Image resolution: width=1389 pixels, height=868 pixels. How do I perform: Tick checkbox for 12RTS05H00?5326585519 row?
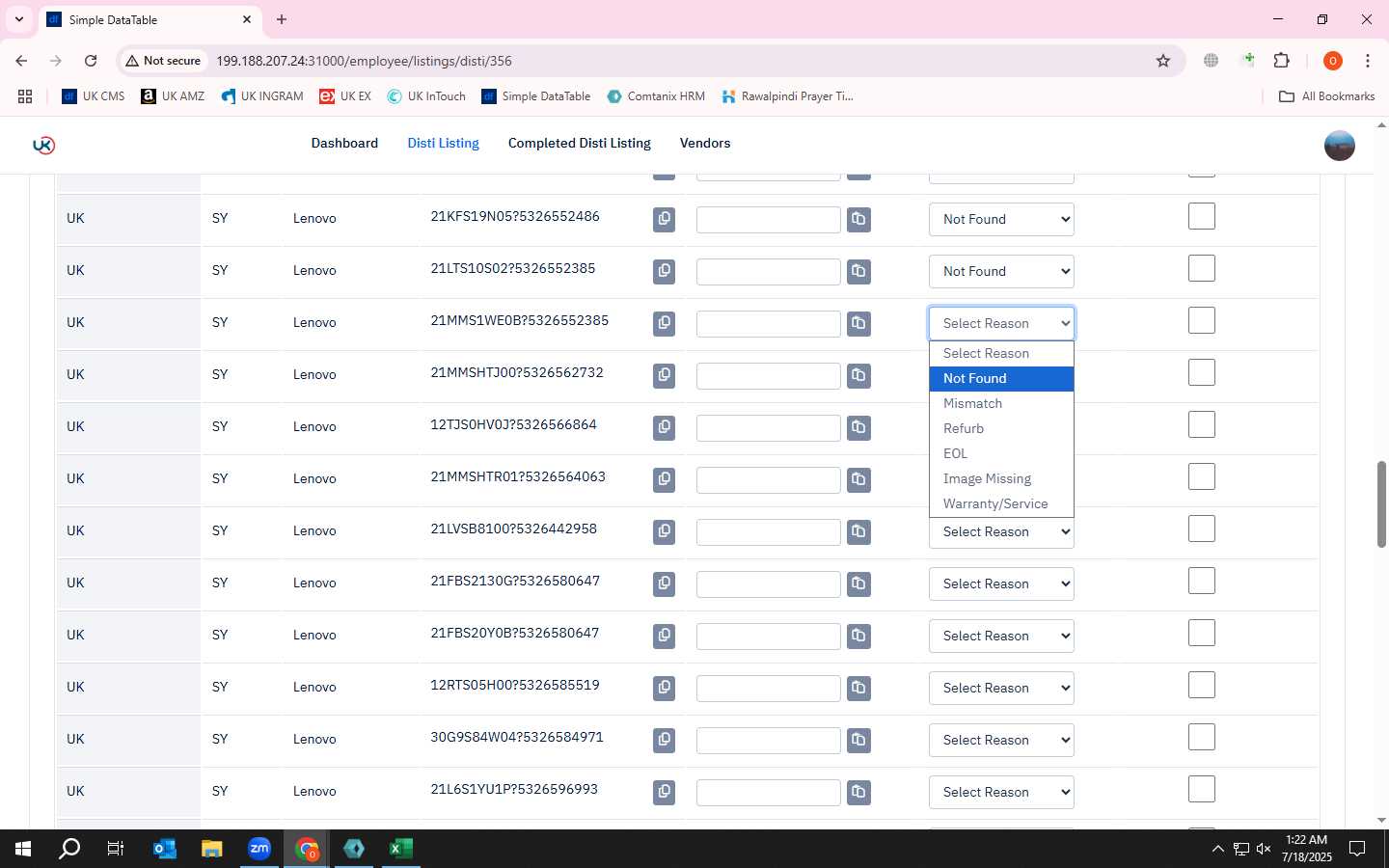point(1202,685)
